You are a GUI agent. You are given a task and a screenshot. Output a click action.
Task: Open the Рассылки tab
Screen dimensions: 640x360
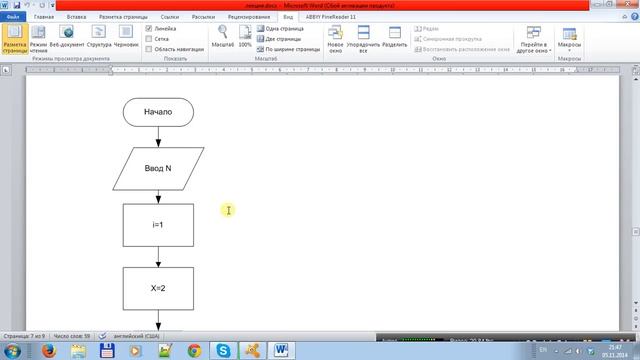point(203,17)
